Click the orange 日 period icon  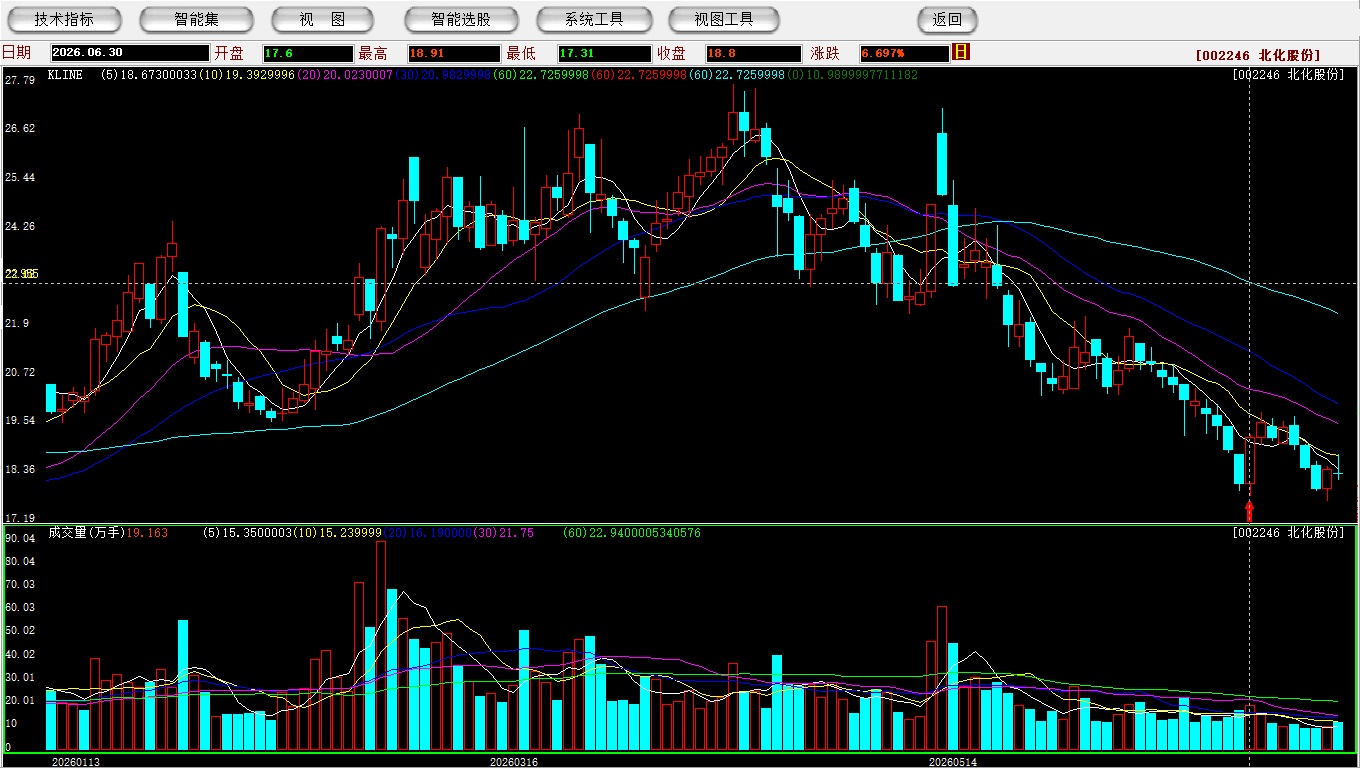coord(961,52)
